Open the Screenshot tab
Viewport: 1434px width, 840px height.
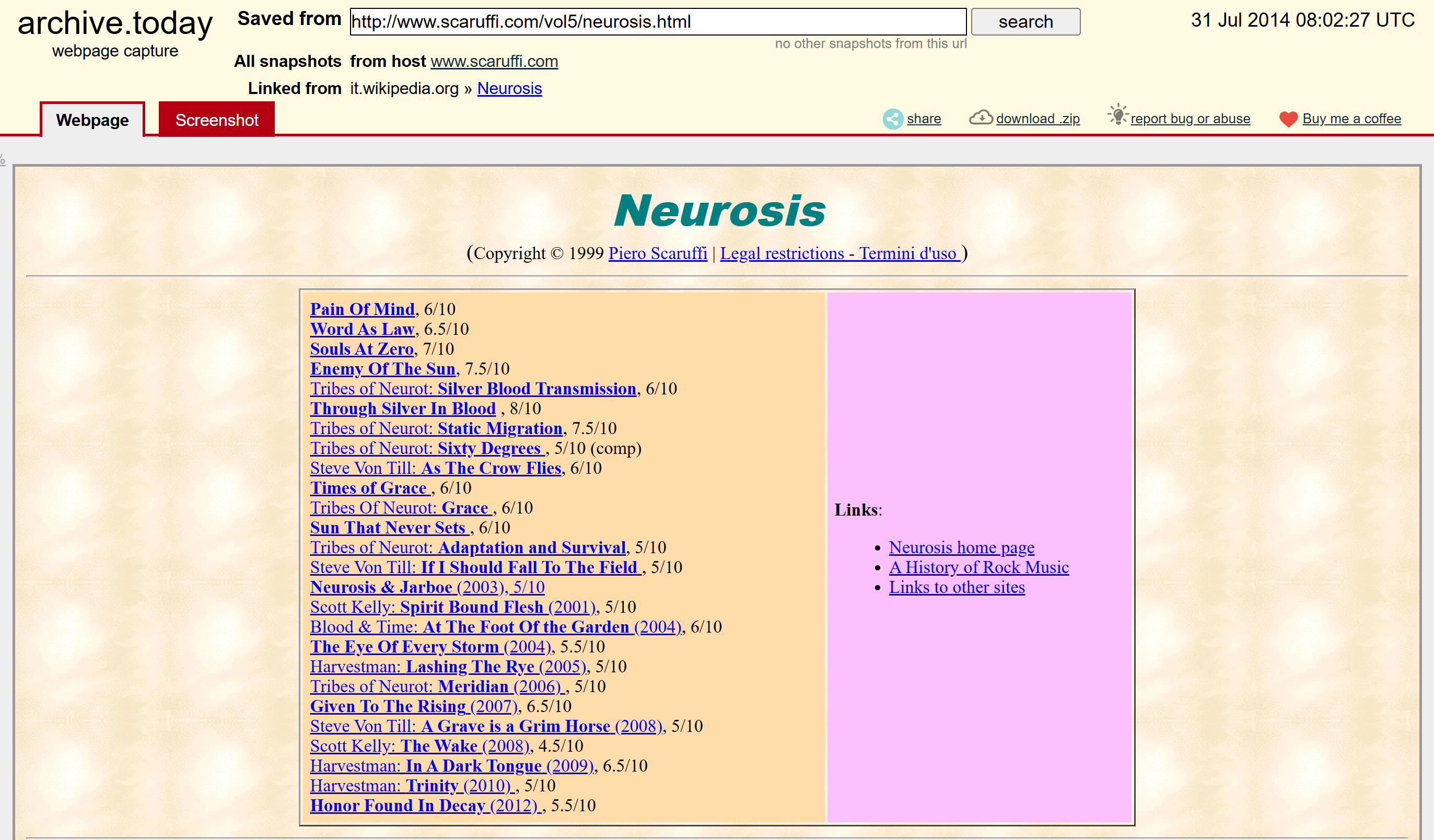pyautogui.click(x=216, y=120)
